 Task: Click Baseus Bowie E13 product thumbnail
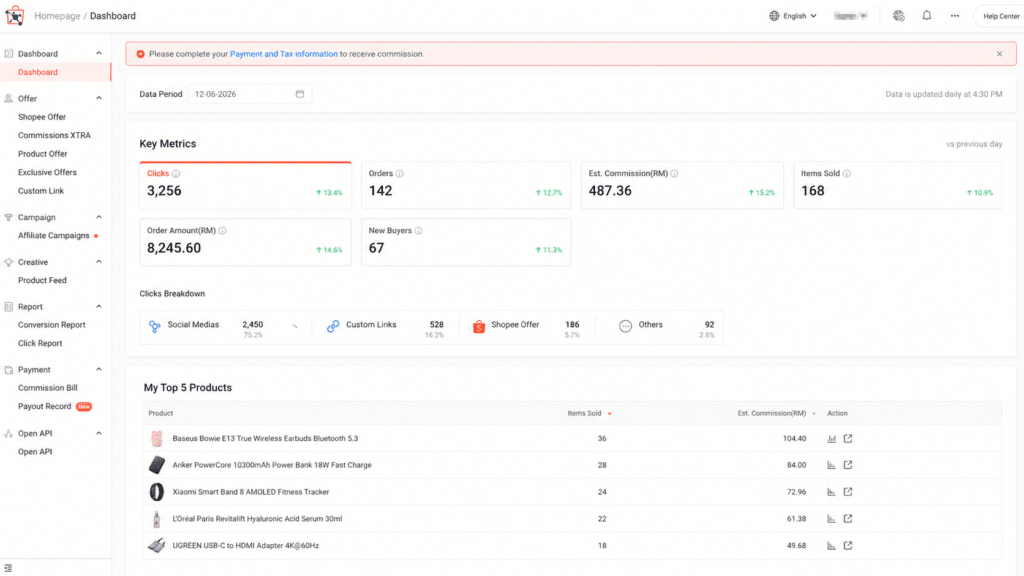tap(157, 439)
